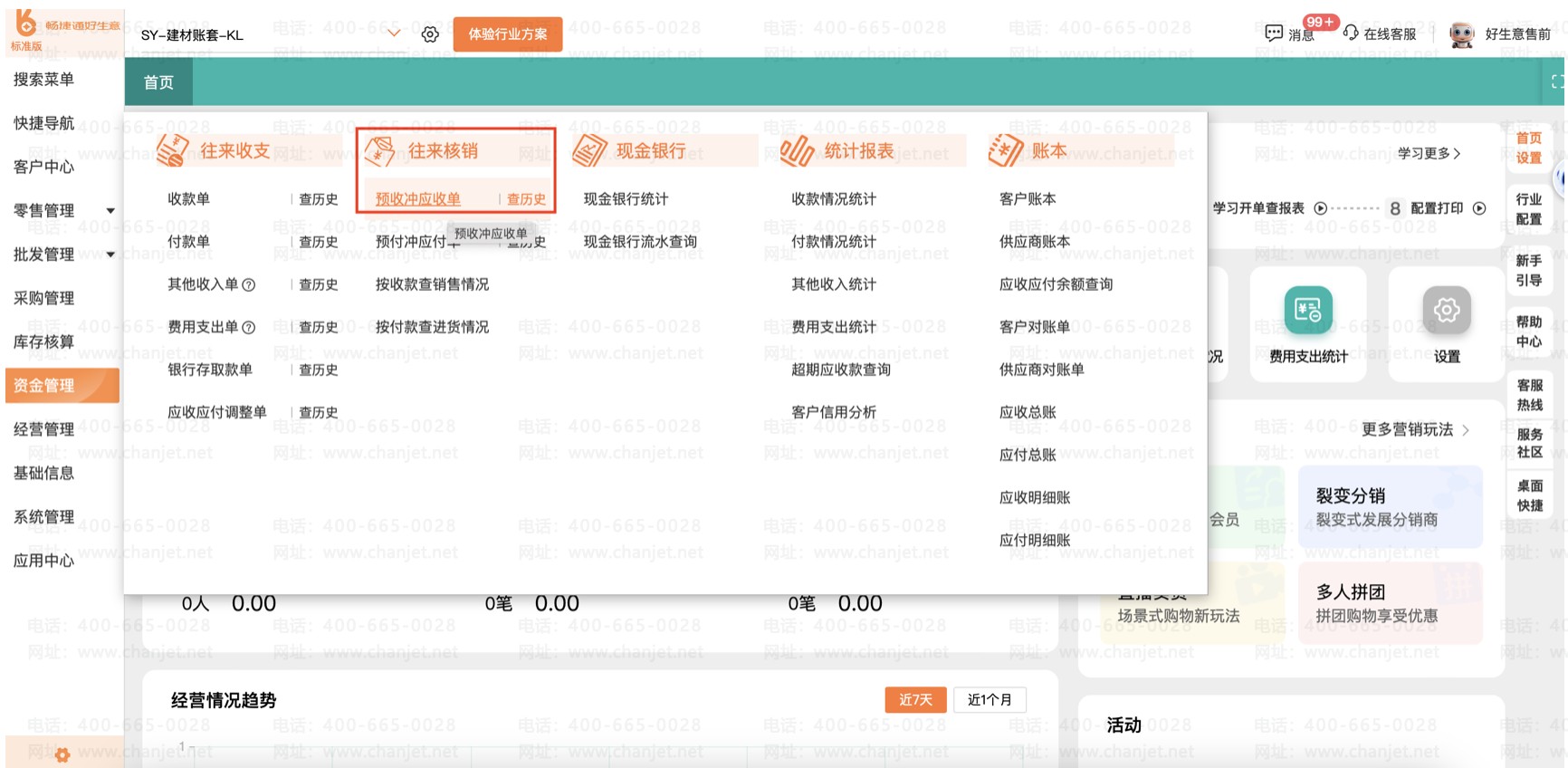Screen dimensions: 1568x768
Task: Expand the account set dropdown arrow
Action: click(394, 34)
